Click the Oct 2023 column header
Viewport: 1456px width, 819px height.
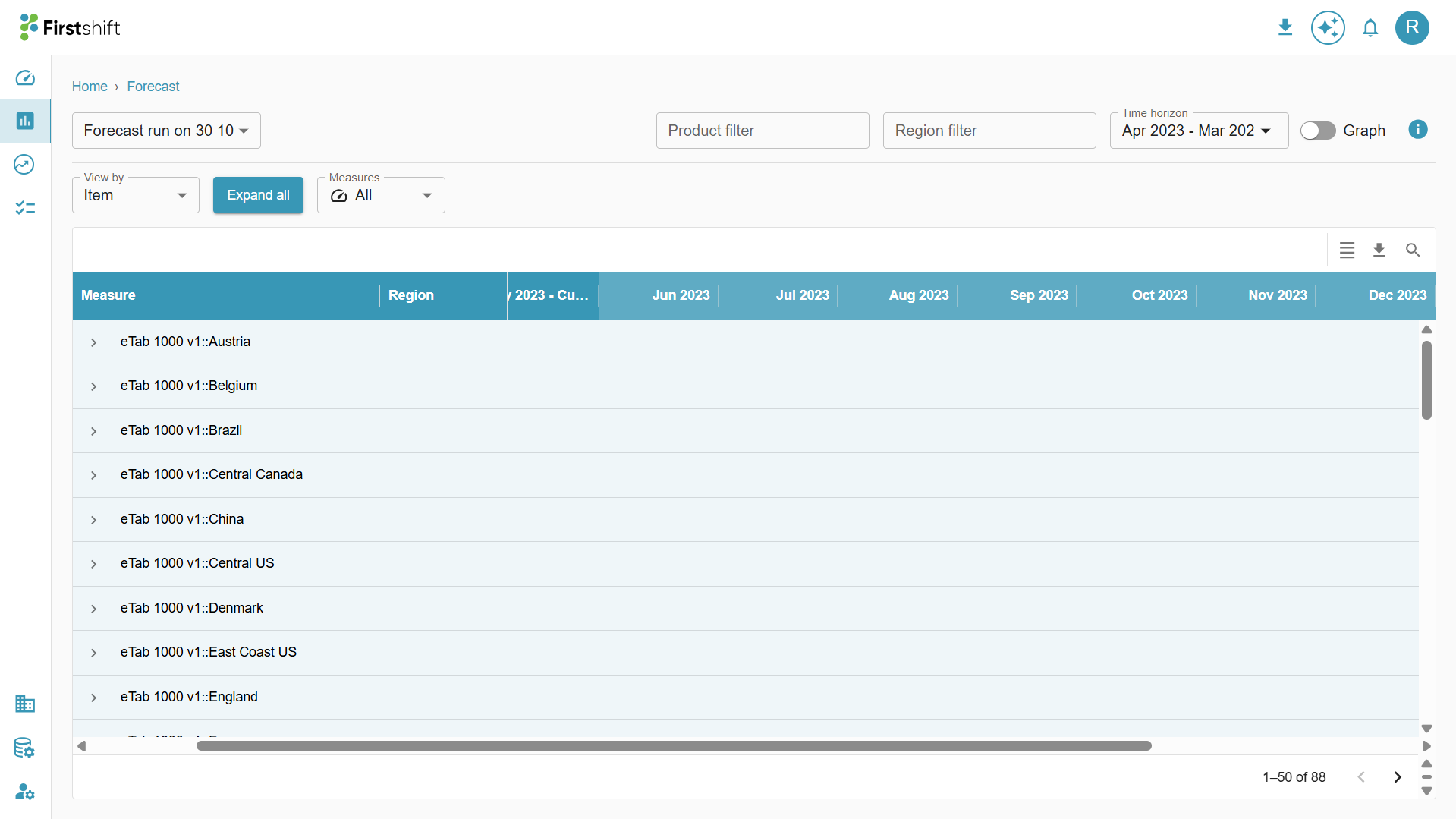[x=1137, y=295]
